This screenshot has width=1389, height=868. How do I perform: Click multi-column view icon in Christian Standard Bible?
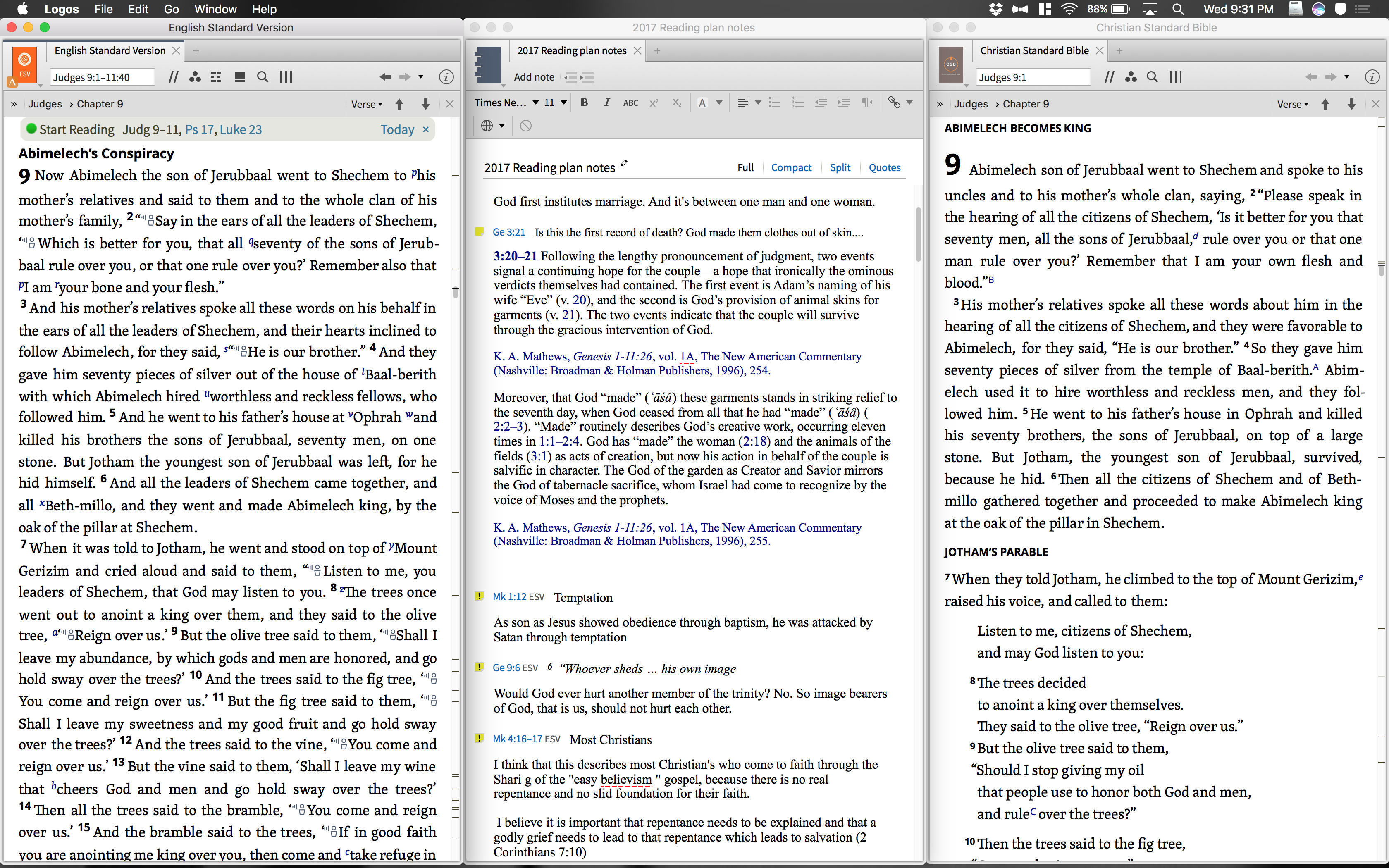(1176, 77)
